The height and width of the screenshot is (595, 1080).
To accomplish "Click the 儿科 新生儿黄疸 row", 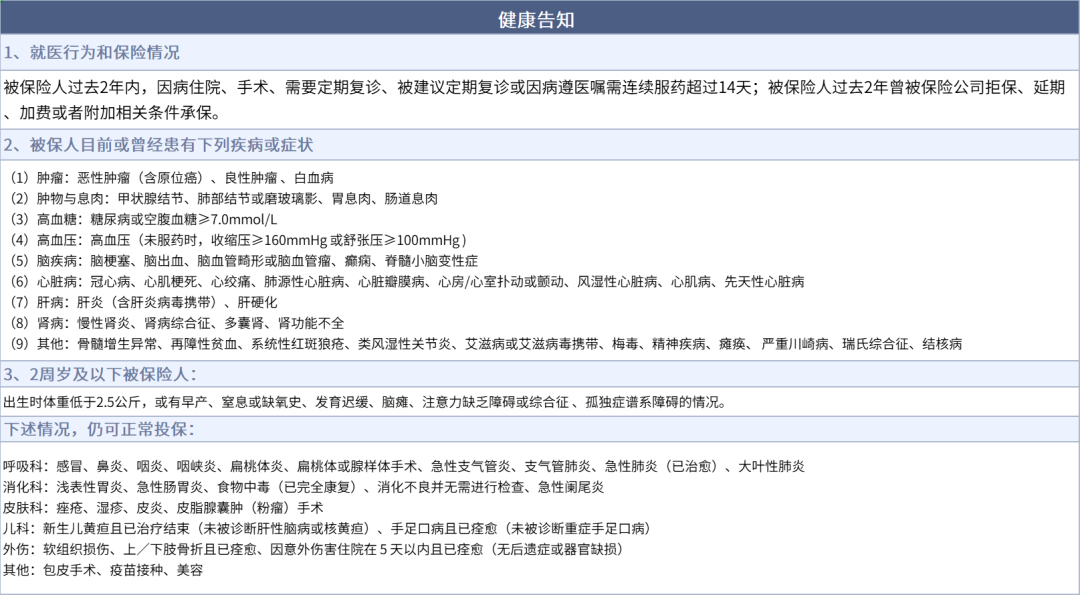I will coord(327,528).
